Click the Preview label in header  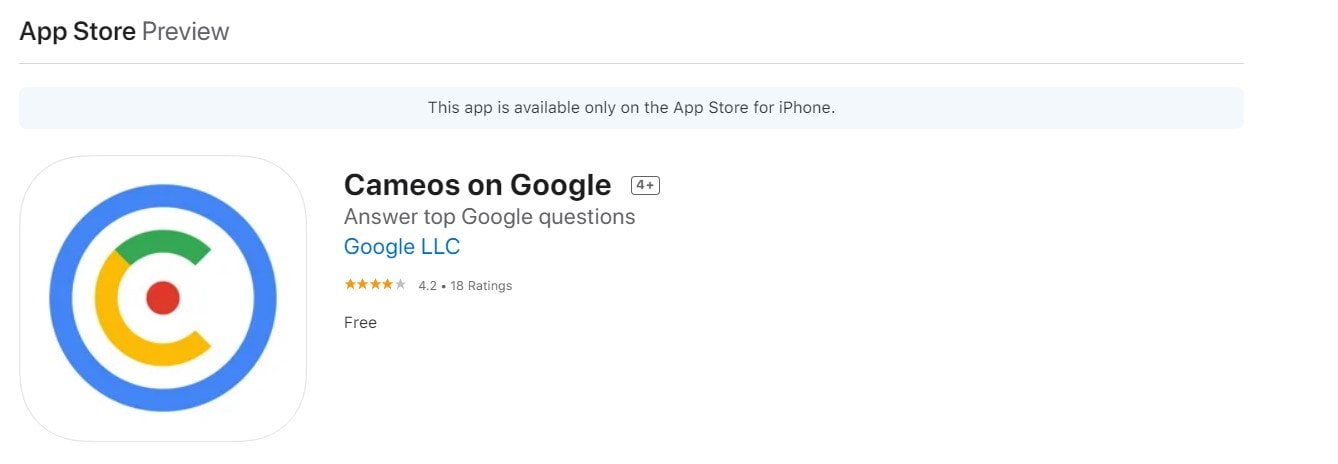click(186, 32)
